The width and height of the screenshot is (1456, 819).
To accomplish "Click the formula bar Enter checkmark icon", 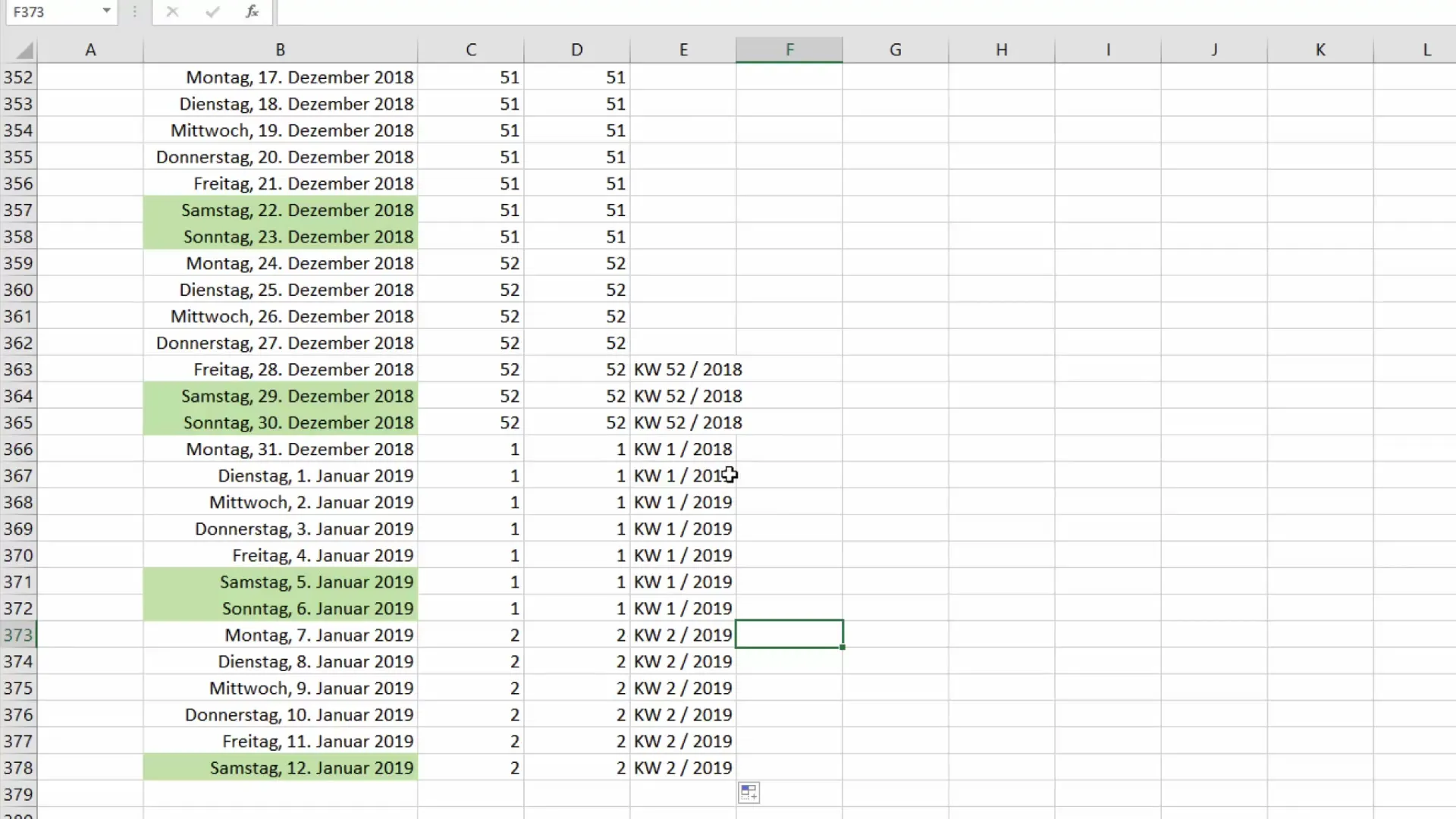I will tap(212, 11).
